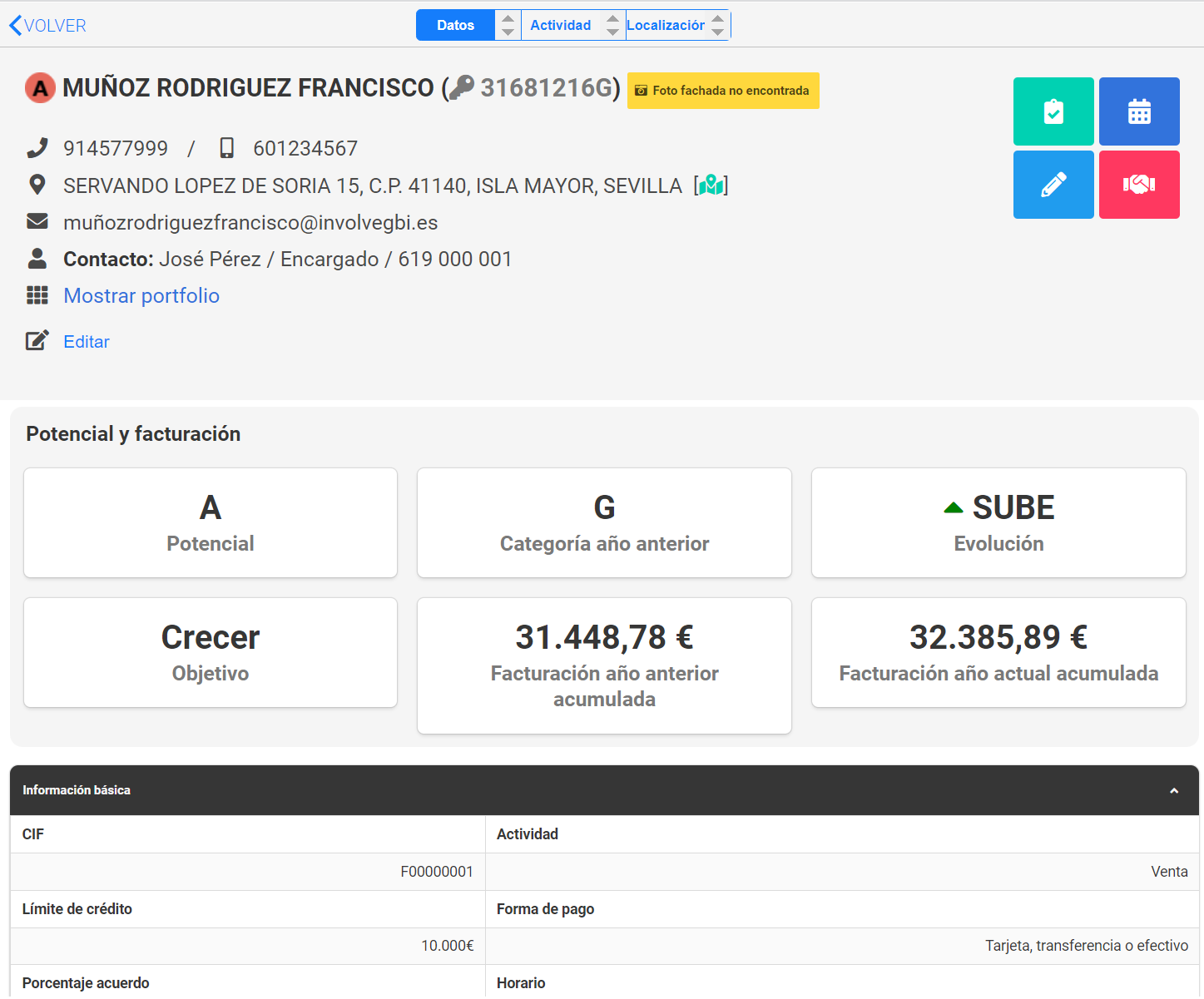Open the map icon next to address

point(711,185)
